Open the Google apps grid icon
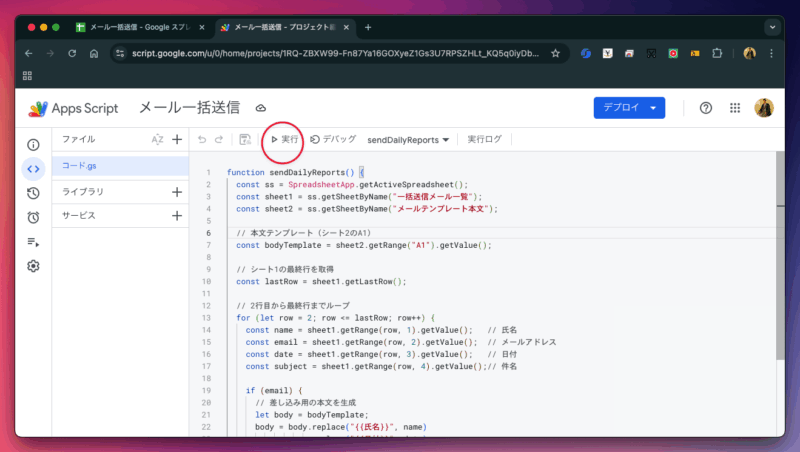Screen dimensions: 800x452 735,108
